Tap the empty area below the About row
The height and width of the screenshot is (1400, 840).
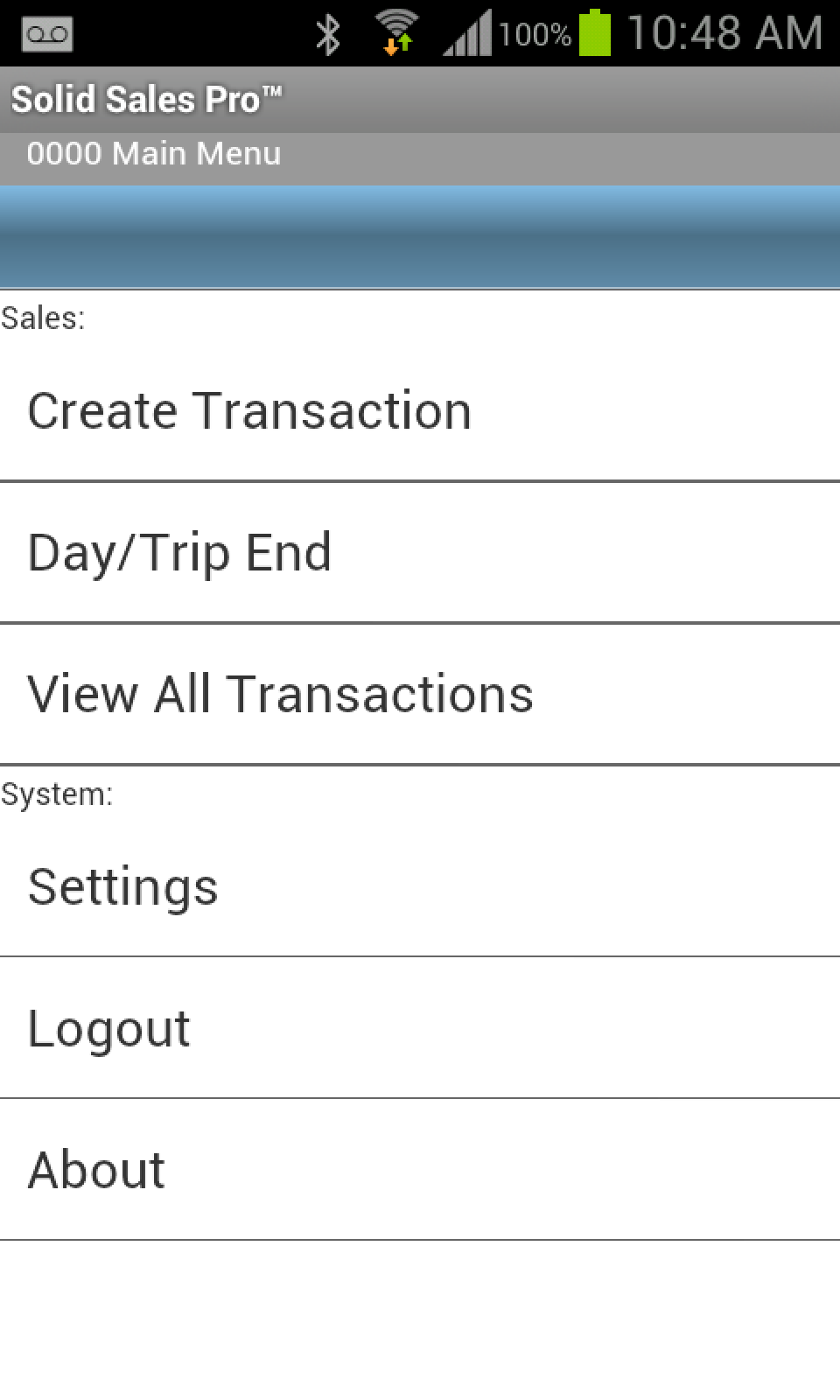click(x=420, y=1312)
